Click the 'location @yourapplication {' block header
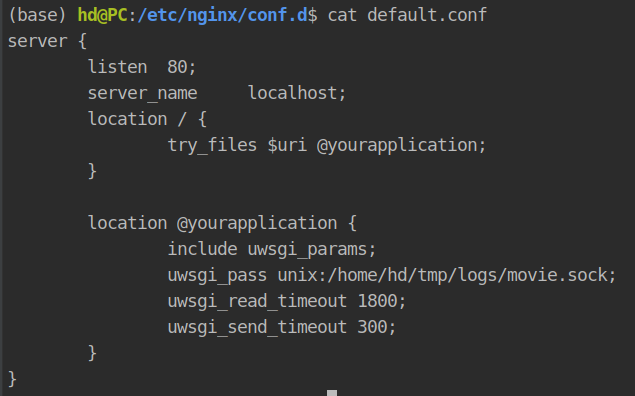Viewport: 635px width, 396px height. tap(222, 224)
